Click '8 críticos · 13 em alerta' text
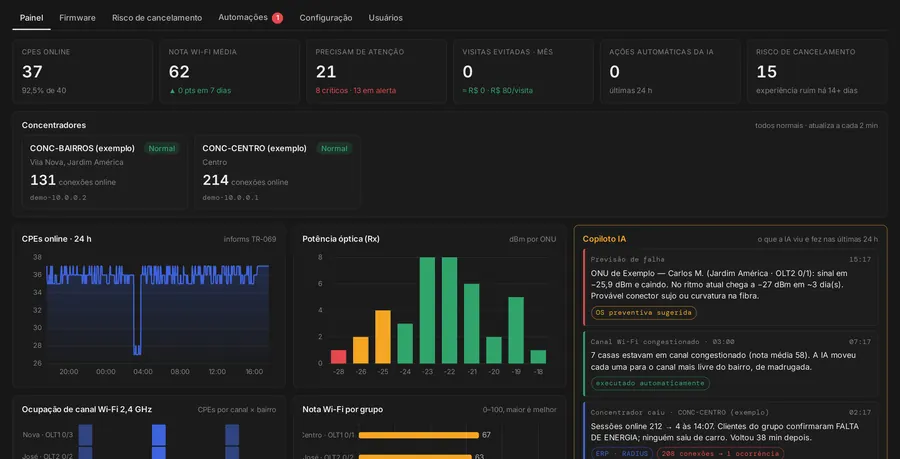This screenshot has width=900, height=459. coord(355,91)
